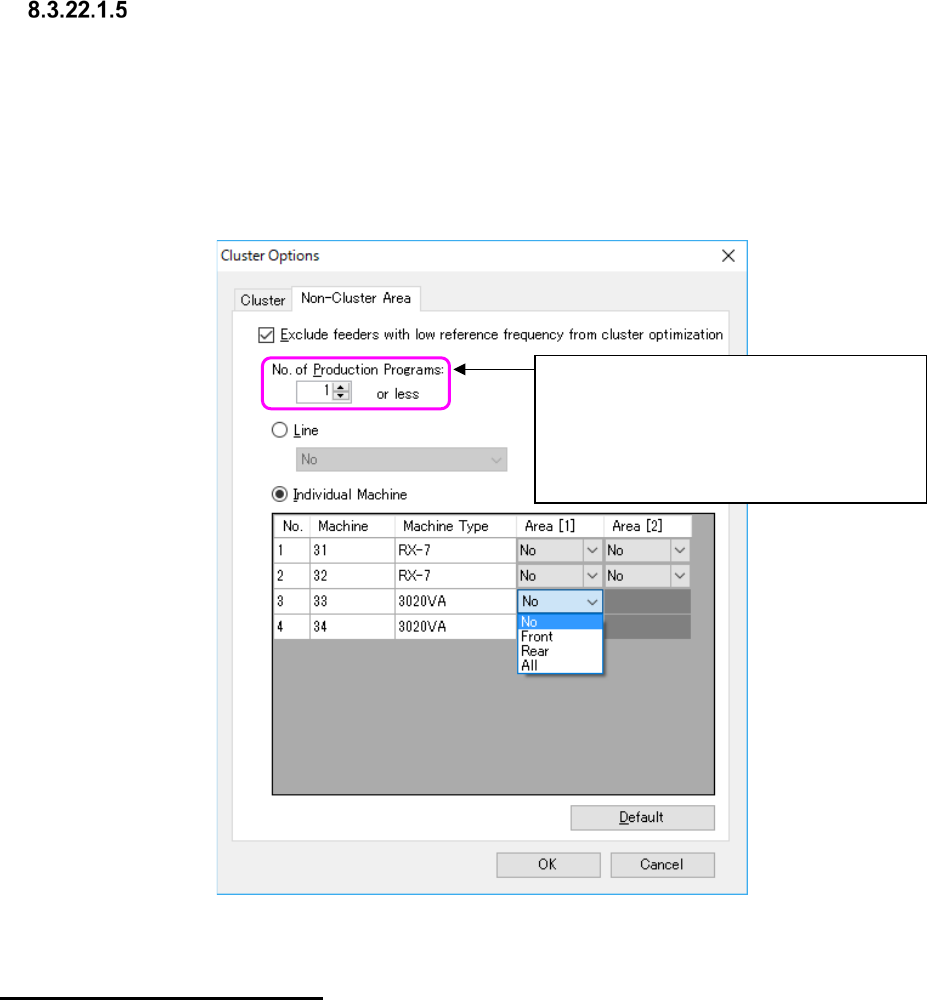The height and width of the screenshot is (1000, 927).
Task: Select machine cell 31 in row 1
Action: click(352, 550)
